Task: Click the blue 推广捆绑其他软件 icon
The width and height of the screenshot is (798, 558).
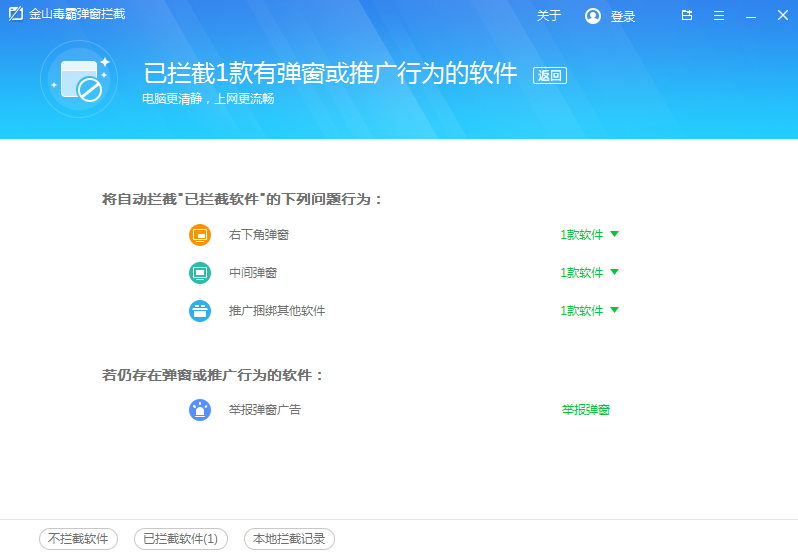Action: [200, 311]
